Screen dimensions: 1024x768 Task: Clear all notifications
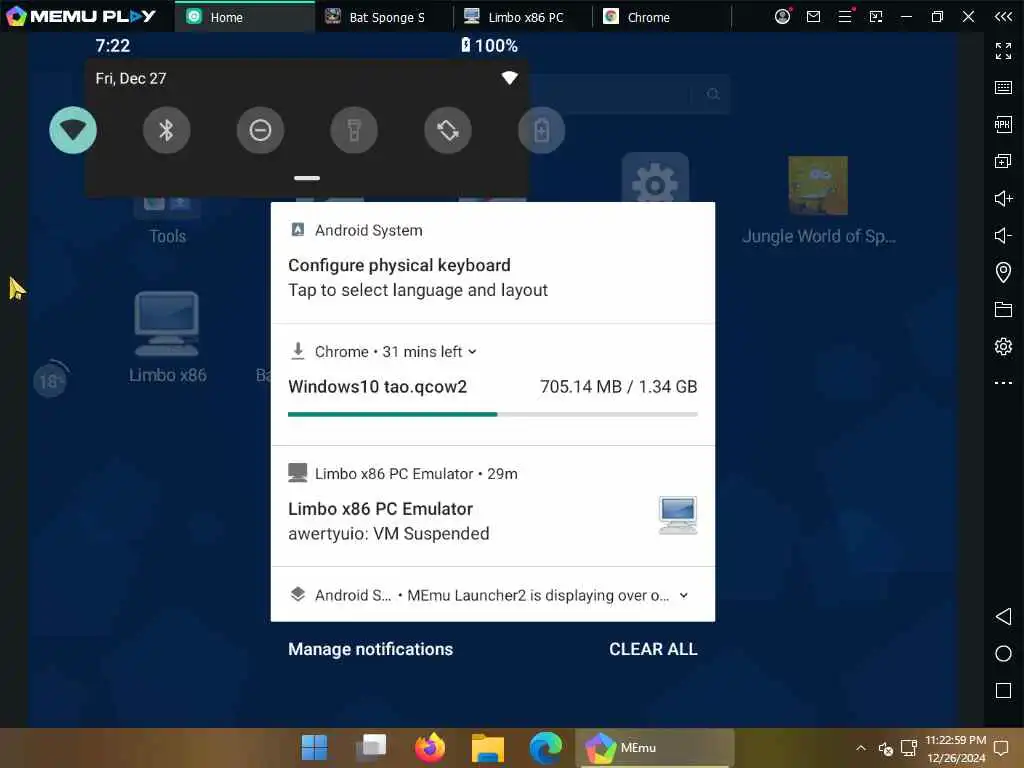click(653, 649)
